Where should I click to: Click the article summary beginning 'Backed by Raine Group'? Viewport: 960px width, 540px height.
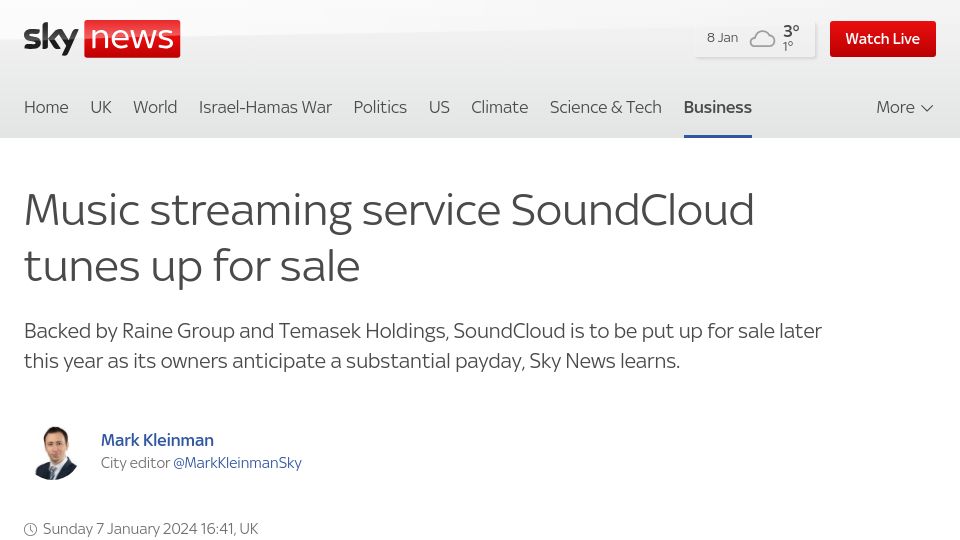point(422,346)
